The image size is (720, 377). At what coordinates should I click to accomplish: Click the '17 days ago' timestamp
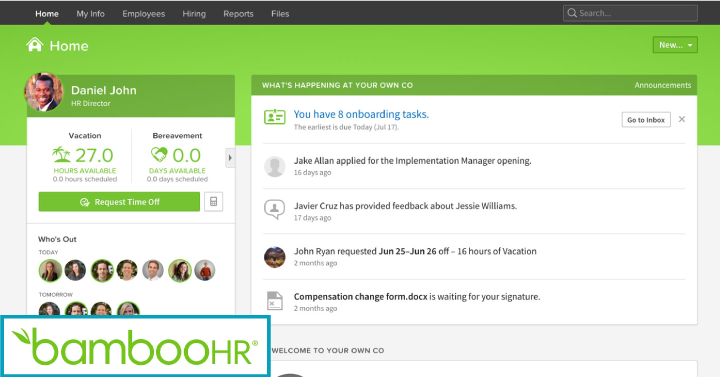coord(312,218)
